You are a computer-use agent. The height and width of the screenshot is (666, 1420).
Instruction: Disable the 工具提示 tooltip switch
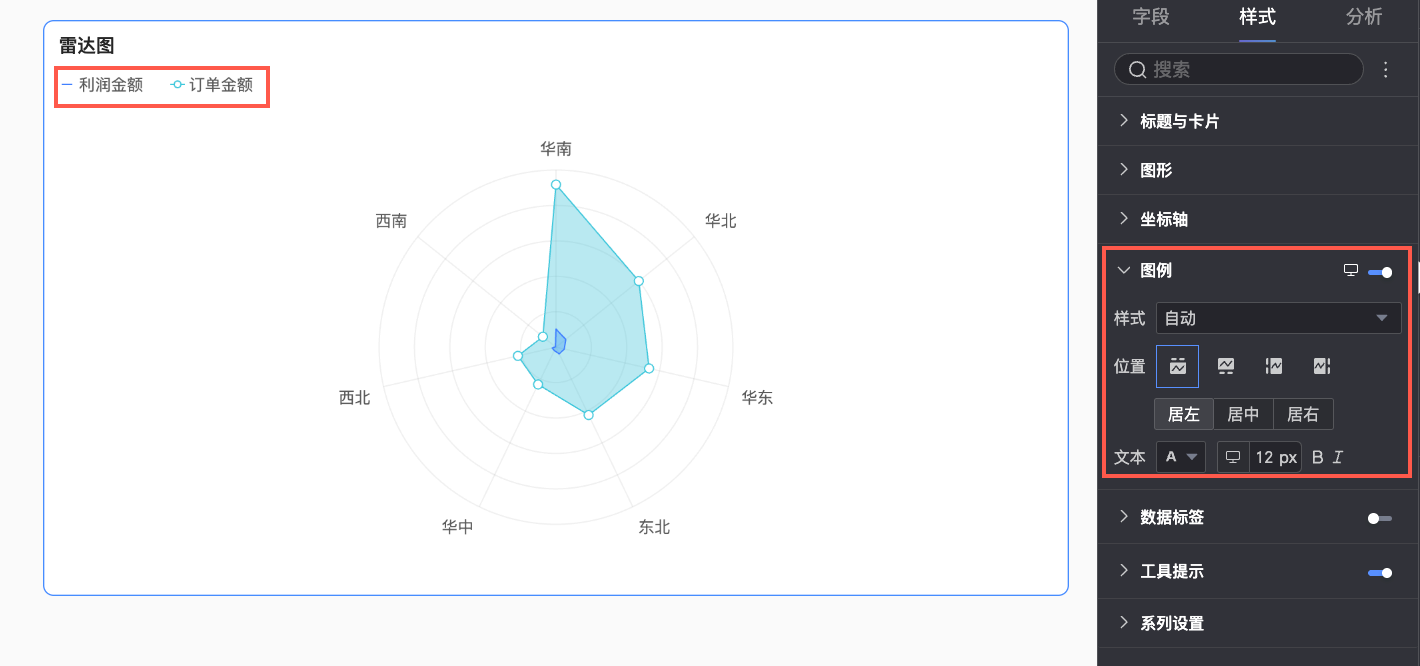click(1380, 572)
